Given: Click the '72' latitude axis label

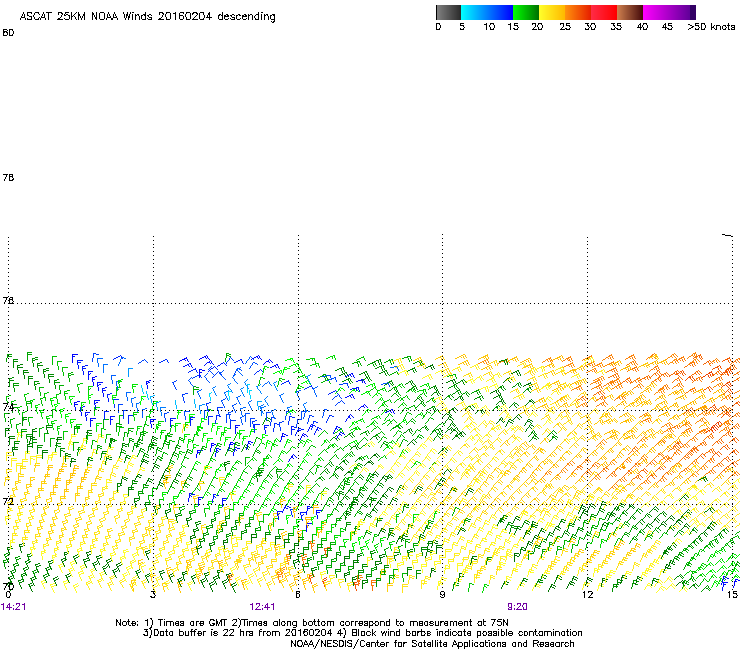Looking at the screenshot, I should pyautogui.click(x=8, y=501).
